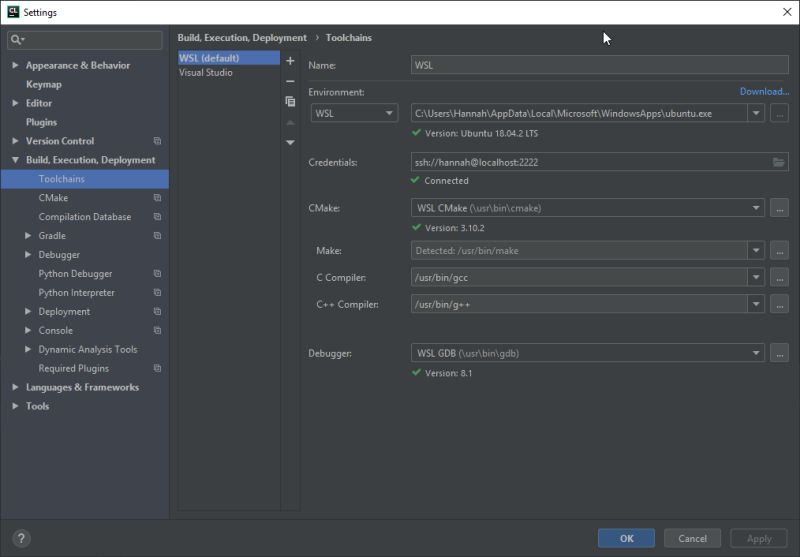Viewport: 800px width, 557px height.
Task: Browse for C++ Compiler path
Action: point(779,305)
